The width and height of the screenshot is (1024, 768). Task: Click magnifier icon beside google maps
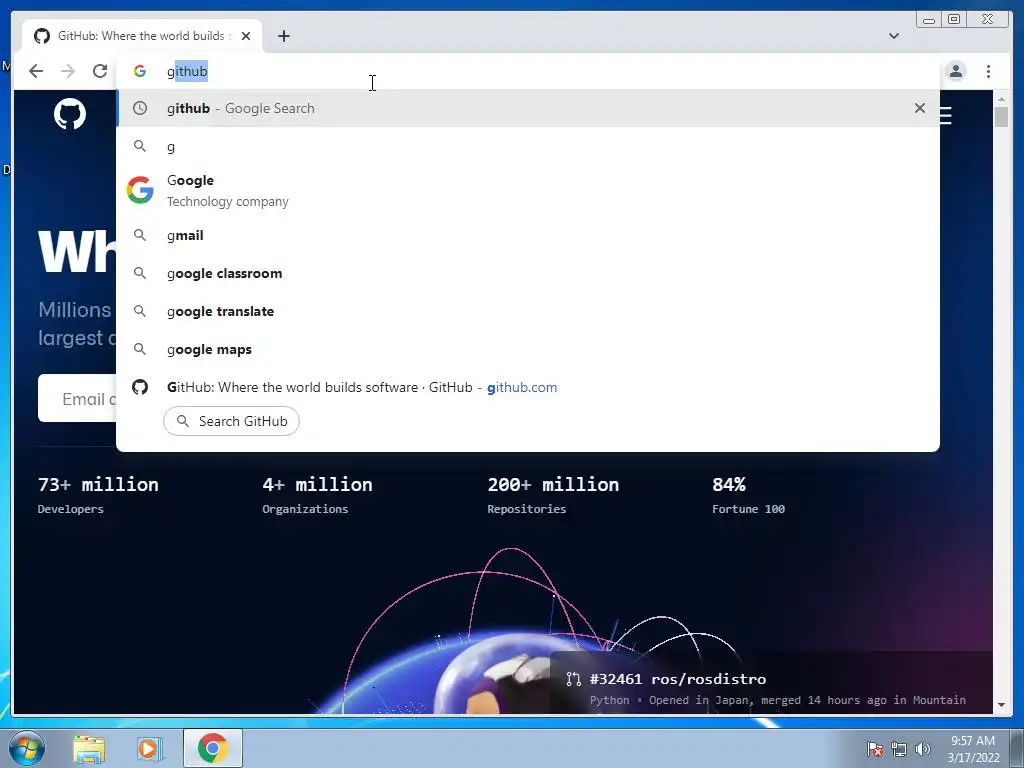click(140, 349)
